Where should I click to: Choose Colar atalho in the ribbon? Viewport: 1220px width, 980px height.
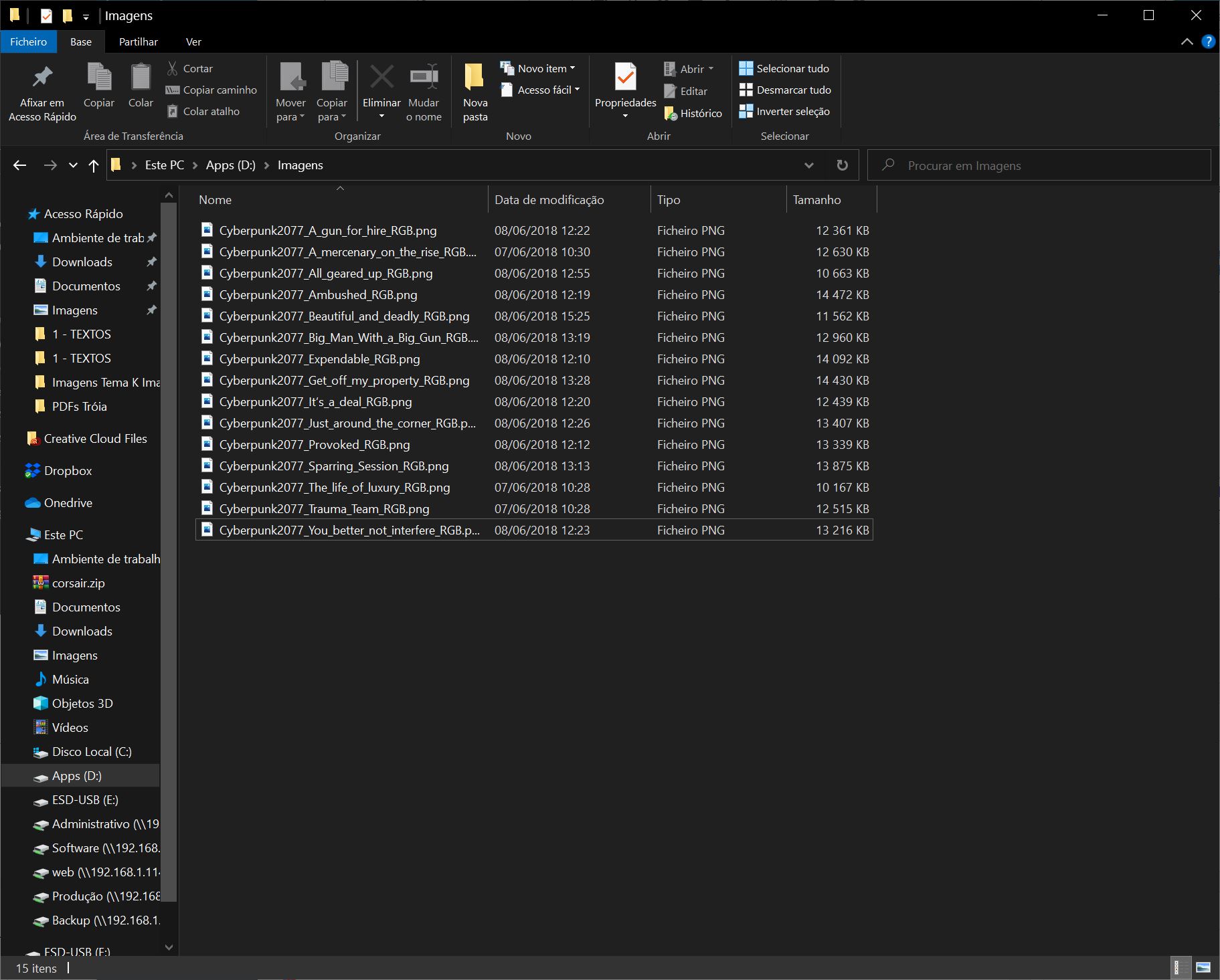tap(203, 111)
